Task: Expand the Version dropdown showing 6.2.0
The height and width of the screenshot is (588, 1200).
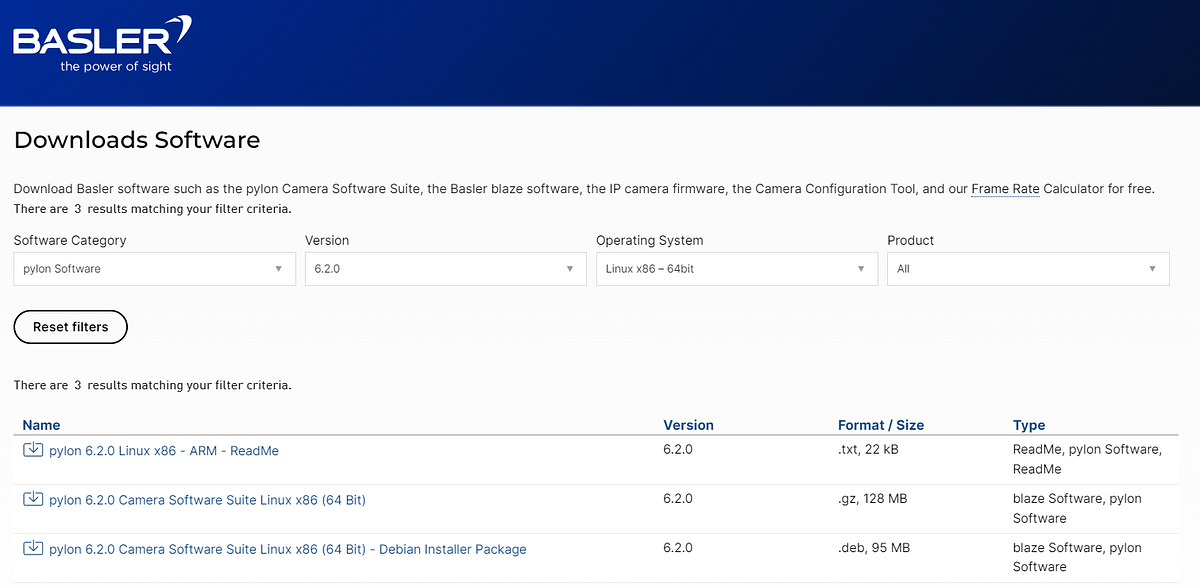Action: 446,269
